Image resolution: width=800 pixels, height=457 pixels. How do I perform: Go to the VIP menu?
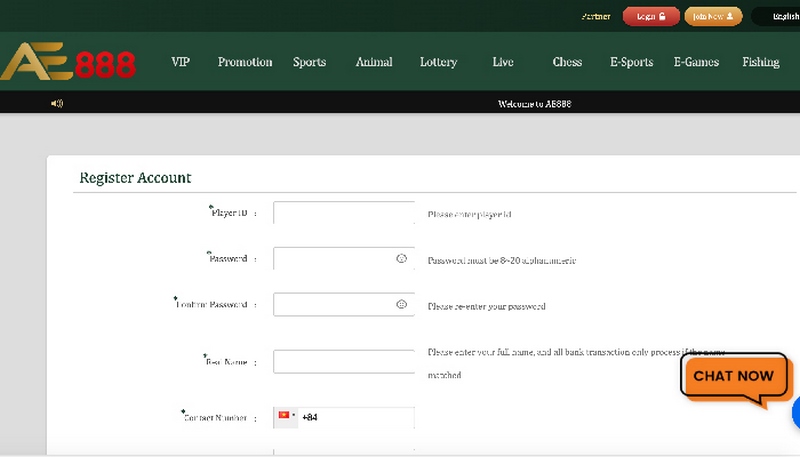[x=181, y=62]
